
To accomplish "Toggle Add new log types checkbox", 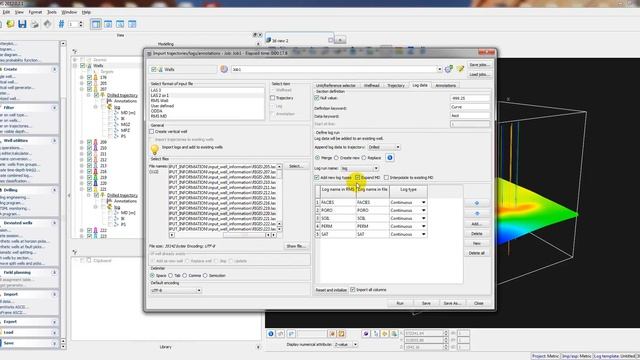I will [317, 178].
